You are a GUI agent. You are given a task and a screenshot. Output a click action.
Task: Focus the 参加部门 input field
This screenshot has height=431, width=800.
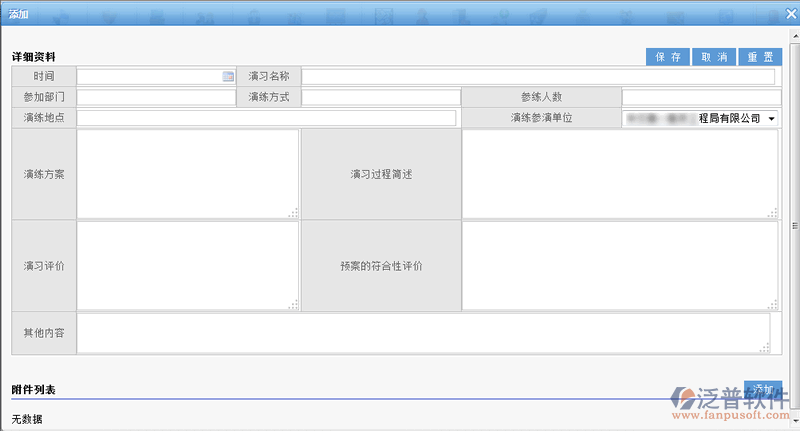point(156,97)
